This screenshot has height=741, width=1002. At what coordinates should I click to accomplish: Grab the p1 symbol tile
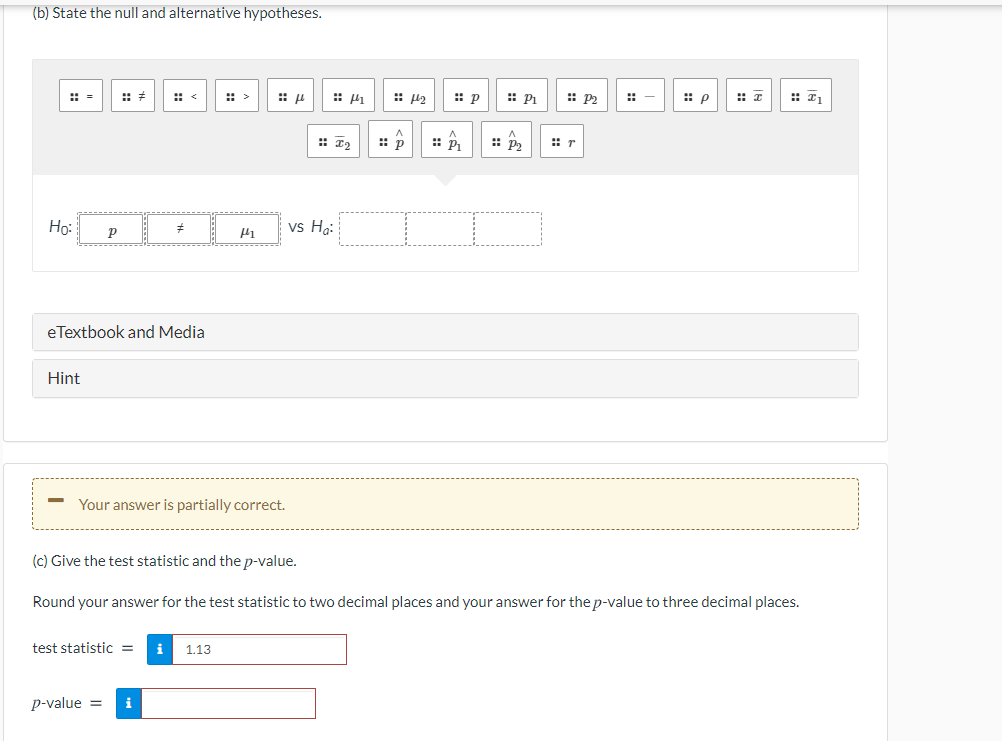tap(521, 95)
